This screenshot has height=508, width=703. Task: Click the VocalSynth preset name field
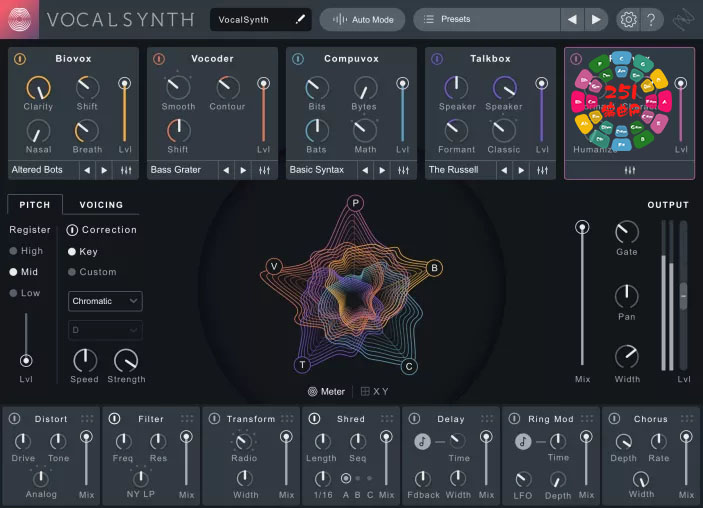[260, 20]
